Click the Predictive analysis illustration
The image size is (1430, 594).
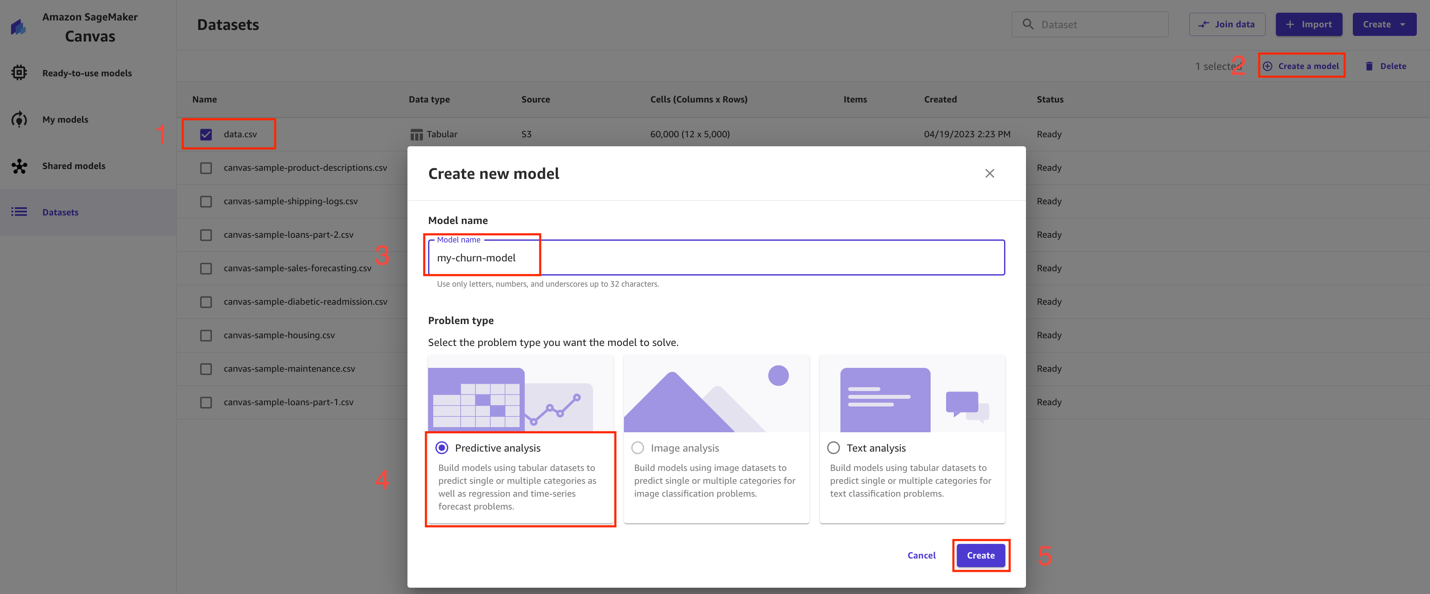(x=520, y=394)
